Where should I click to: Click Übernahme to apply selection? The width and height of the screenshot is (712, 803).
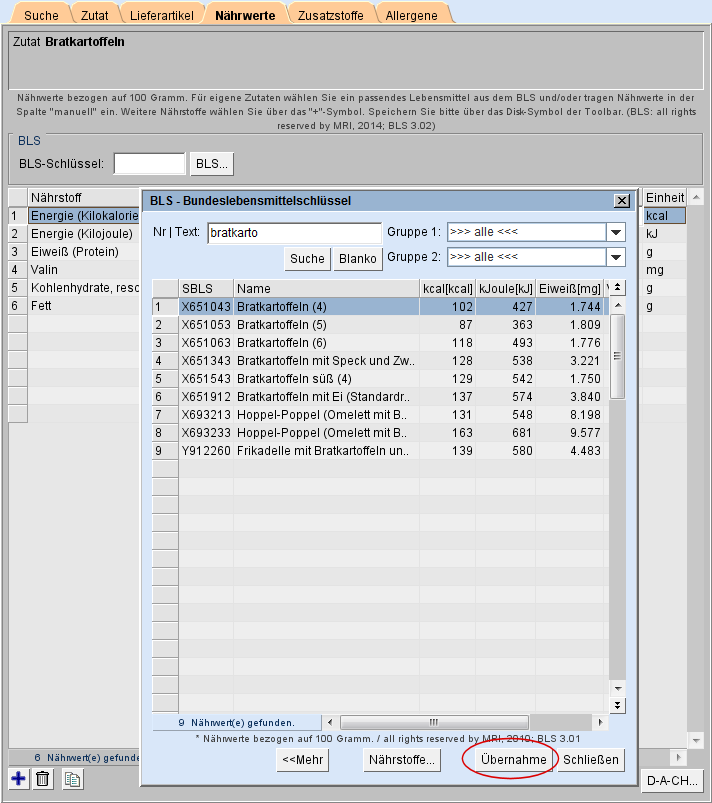(514, 759)
